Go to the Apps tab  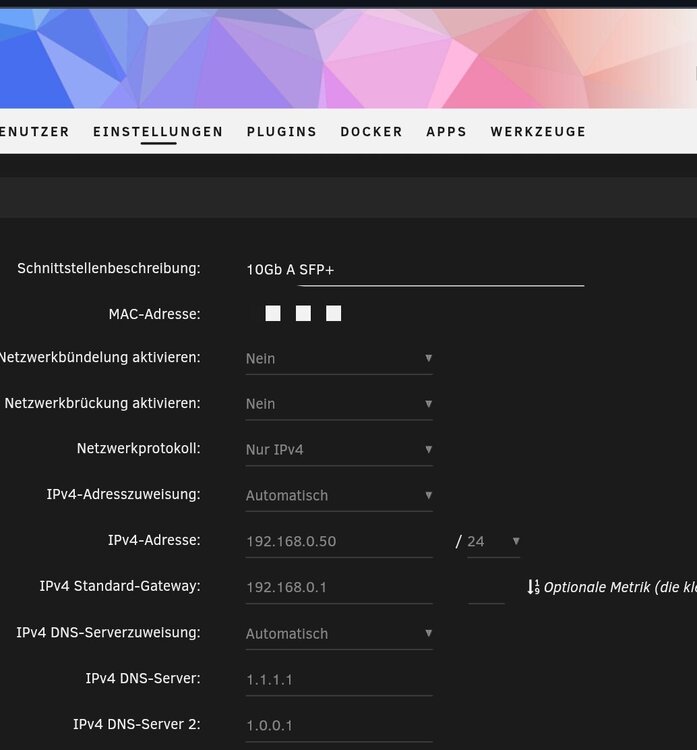[x=446, y=132]
